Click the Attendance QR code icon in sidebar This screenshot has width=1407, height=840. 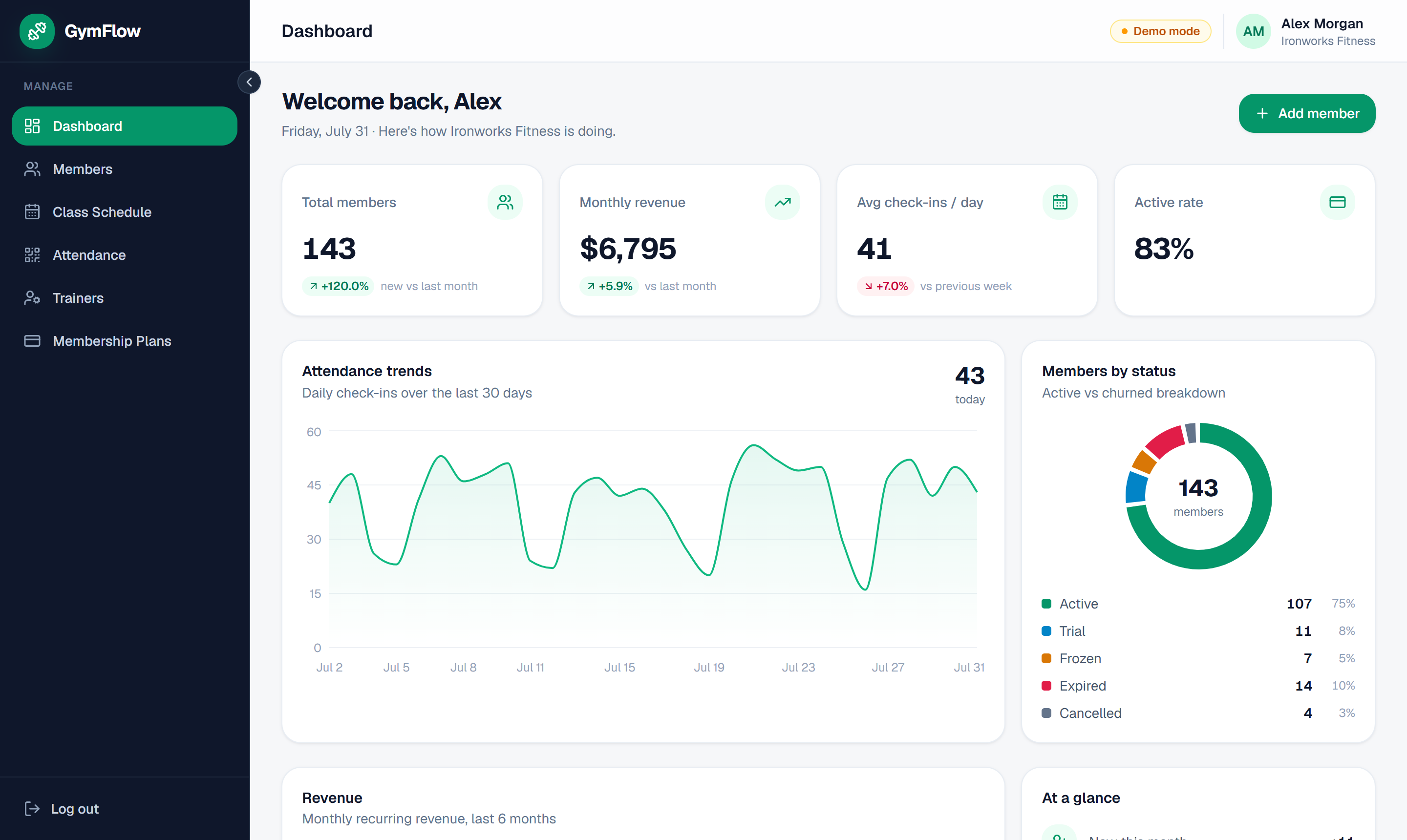coord(32,255)
